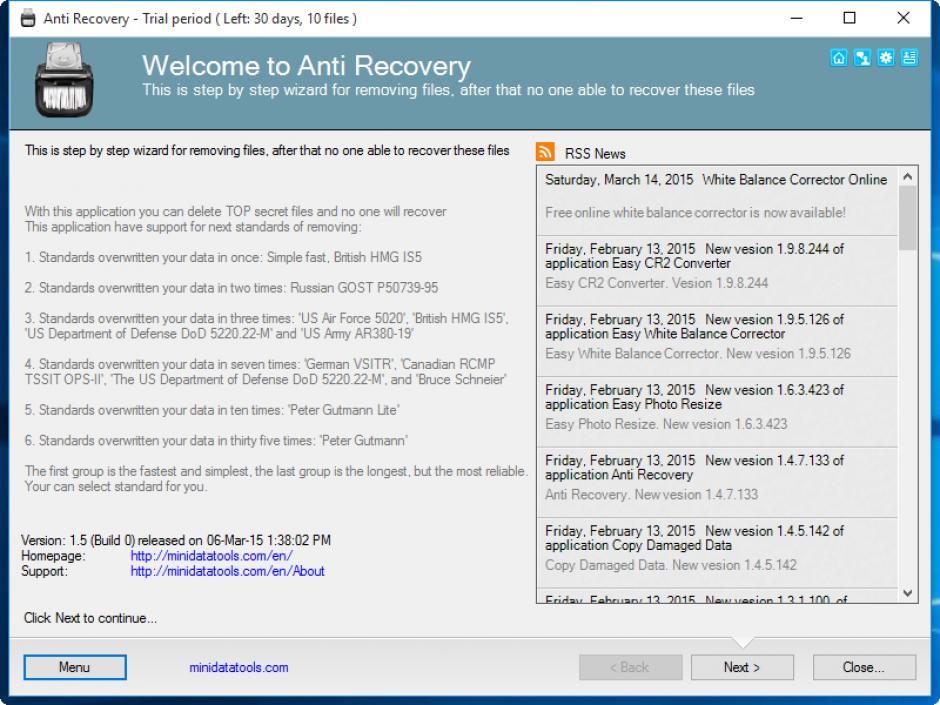Click the shredder logo in header
This screenshot has width=940, height=705.
click(x=64, y=80)
